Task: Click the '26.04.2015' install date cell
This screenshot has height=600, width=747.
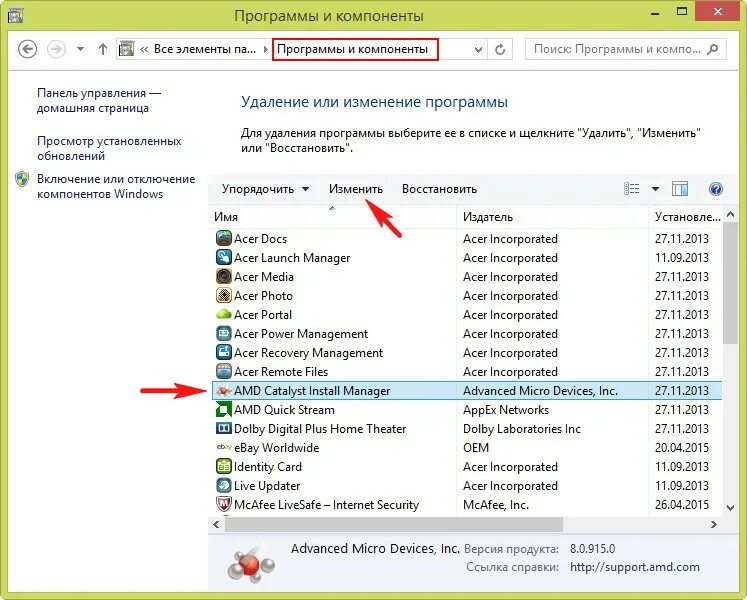Action: [682, 505]
